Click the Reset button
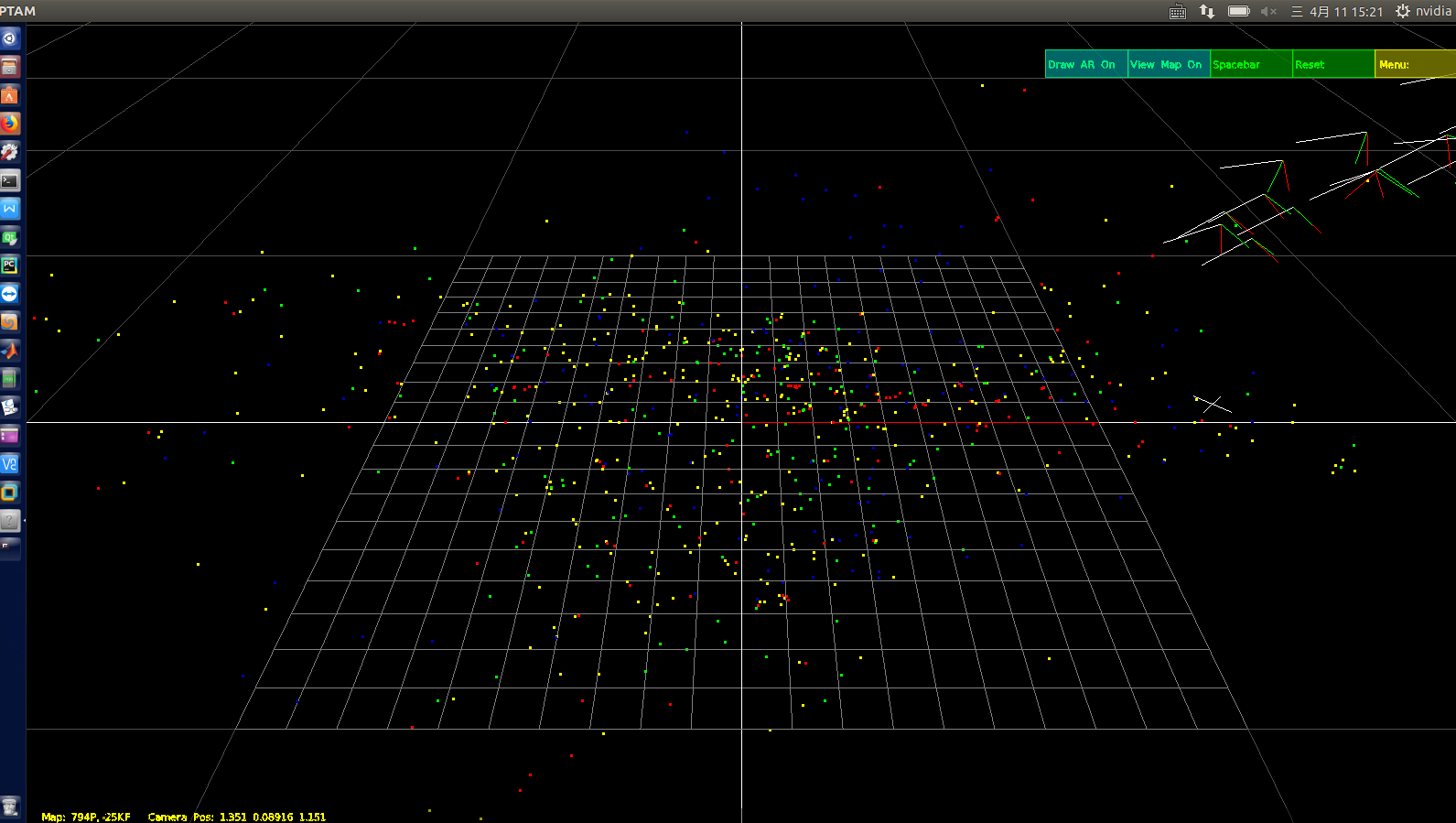 [1333, 64]
